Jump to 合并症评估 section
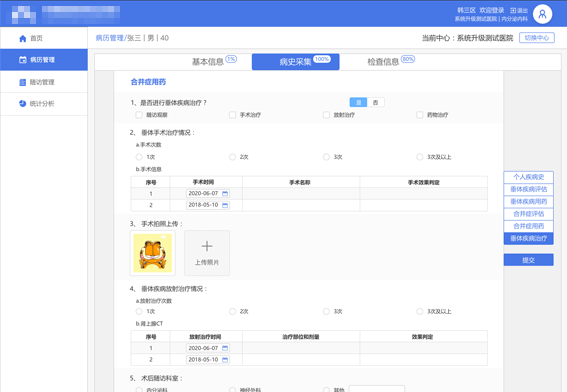This screenshot has height=392, width=567. (x=528, y=214)
